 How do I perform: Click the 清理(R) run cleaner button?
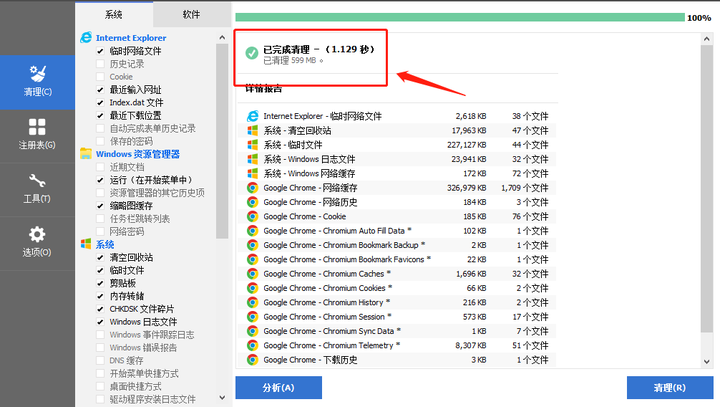(x=670, y=388)
